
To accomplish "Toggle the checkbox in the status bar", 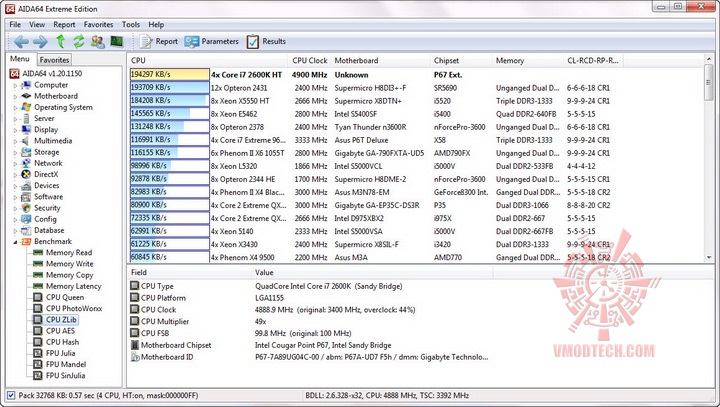I will tap(11, 395).
